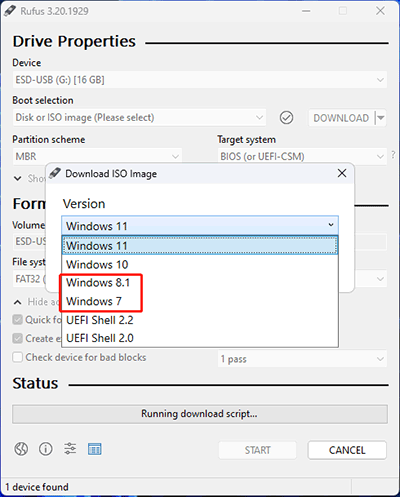Close the Download ISO Image dialog
This screenshot has width=400, height=497.
coord(342,173)
